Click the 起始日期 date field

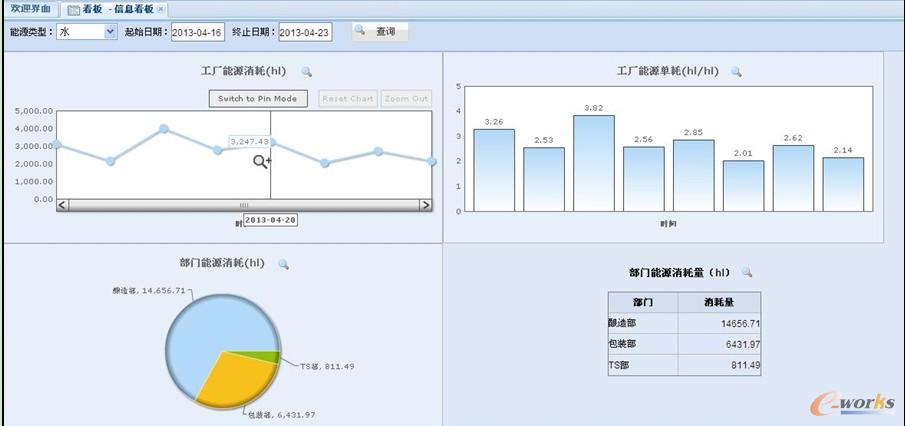pyautogui.click(x=197, y=33)
